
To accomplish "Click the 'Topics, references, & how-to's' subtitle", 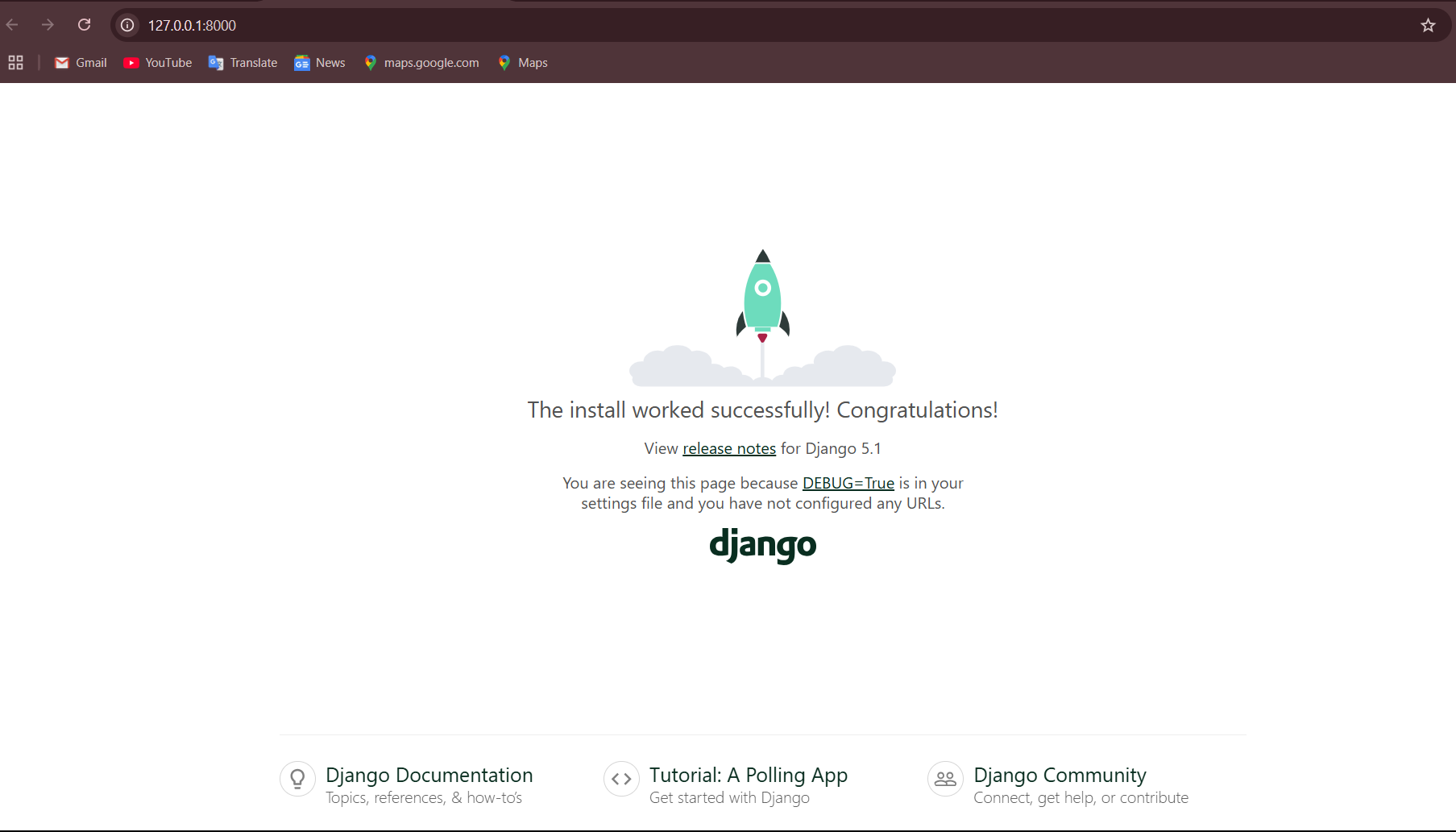I will 424,797.
